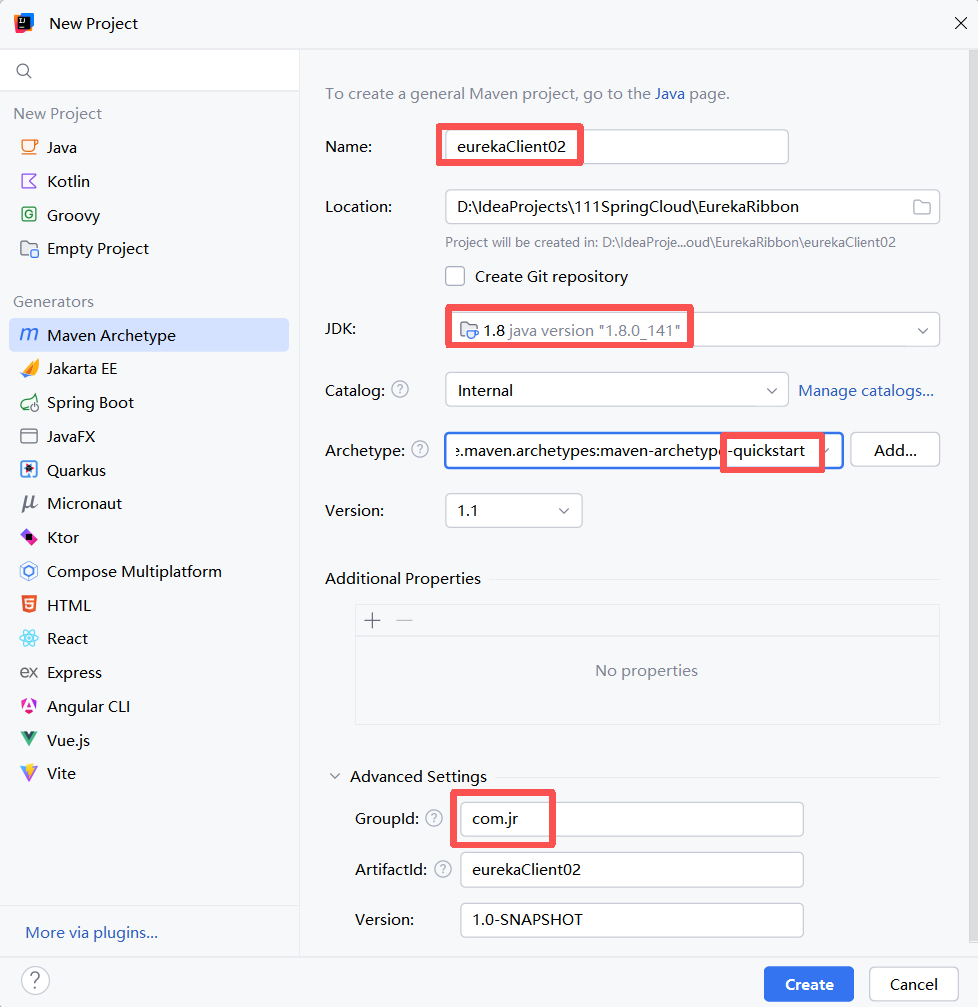This screenshot has width=978, height=1007.
Task: Click the Maven Archetype m icon
Action: pyautogui.click(x=29, y=335)
